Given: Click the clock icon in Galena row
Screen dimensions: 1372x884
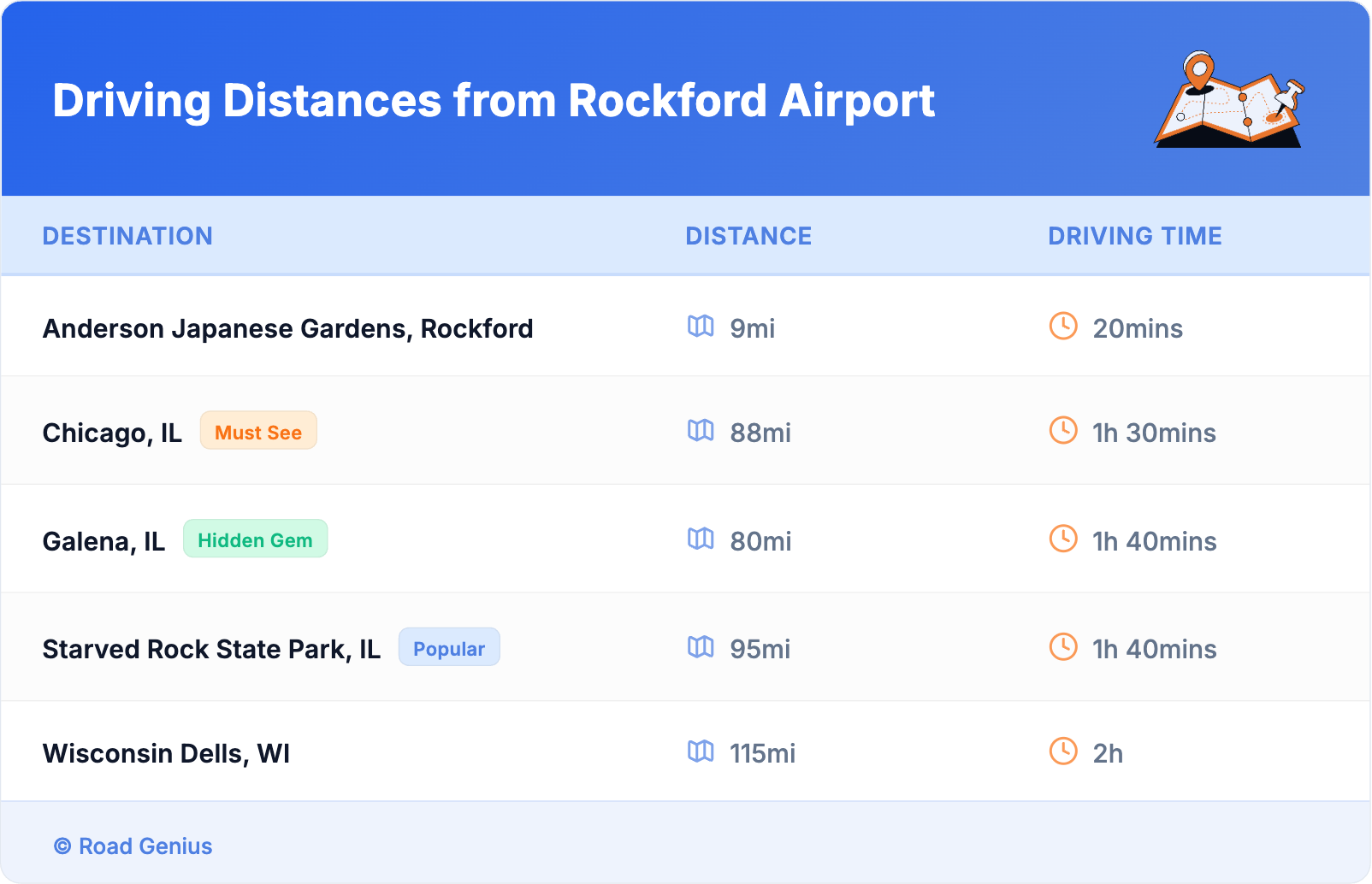Looking at the screenshot, I should tap(1063, 539).
